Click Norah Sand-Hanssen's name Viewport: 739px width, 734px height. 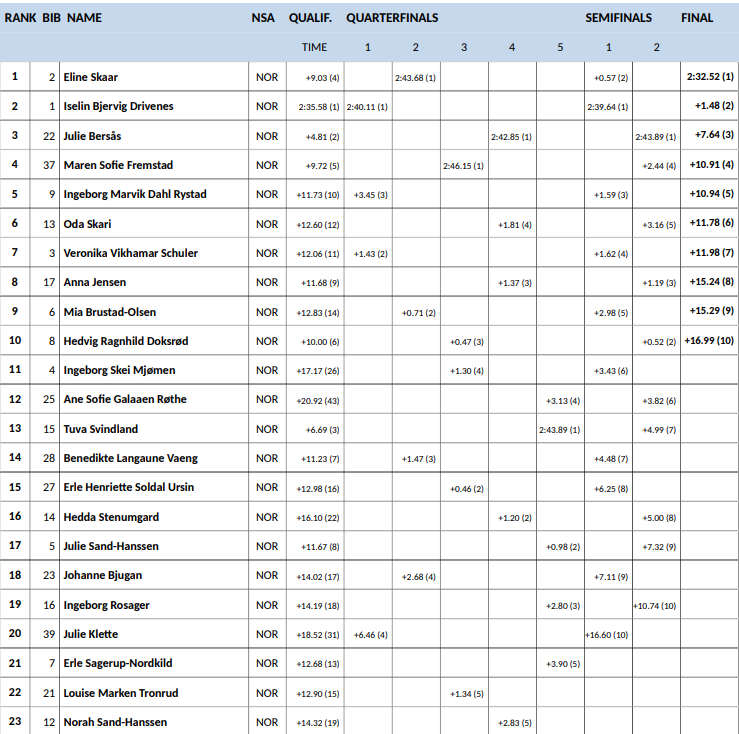pos(115,722)
